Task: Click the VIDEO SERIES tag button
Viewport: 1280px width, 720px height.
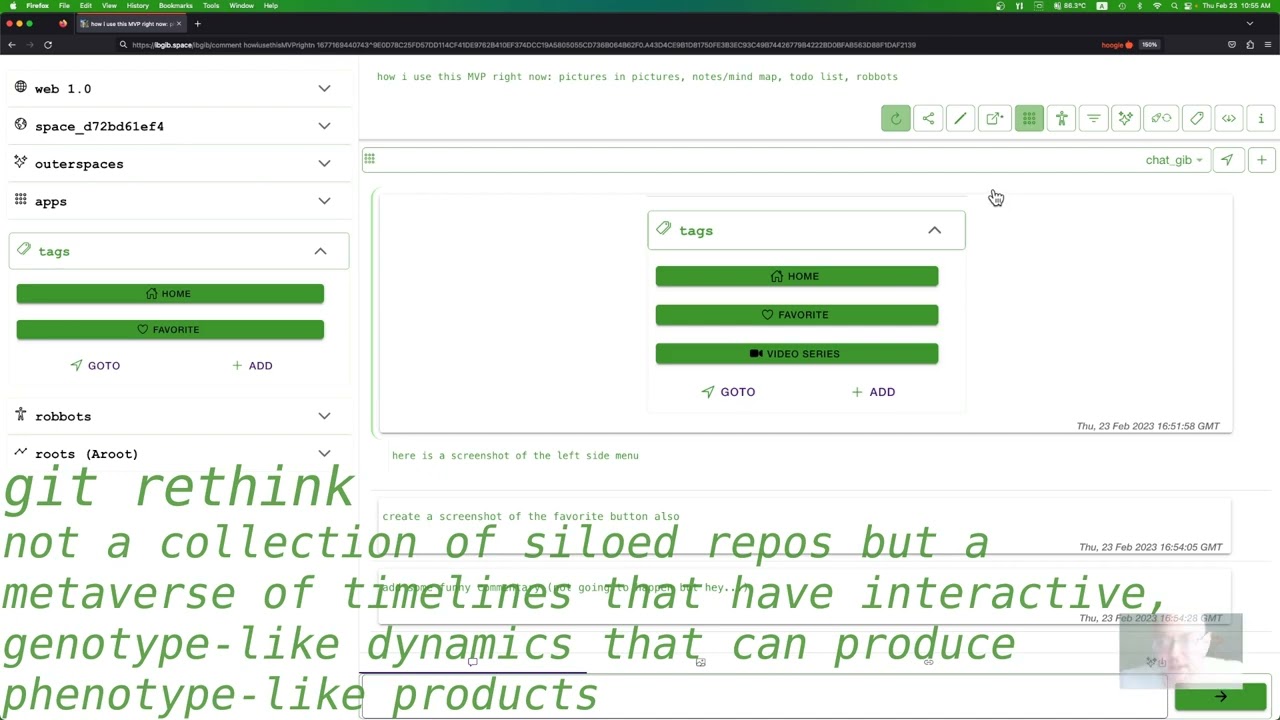Action: click(796, 354)
